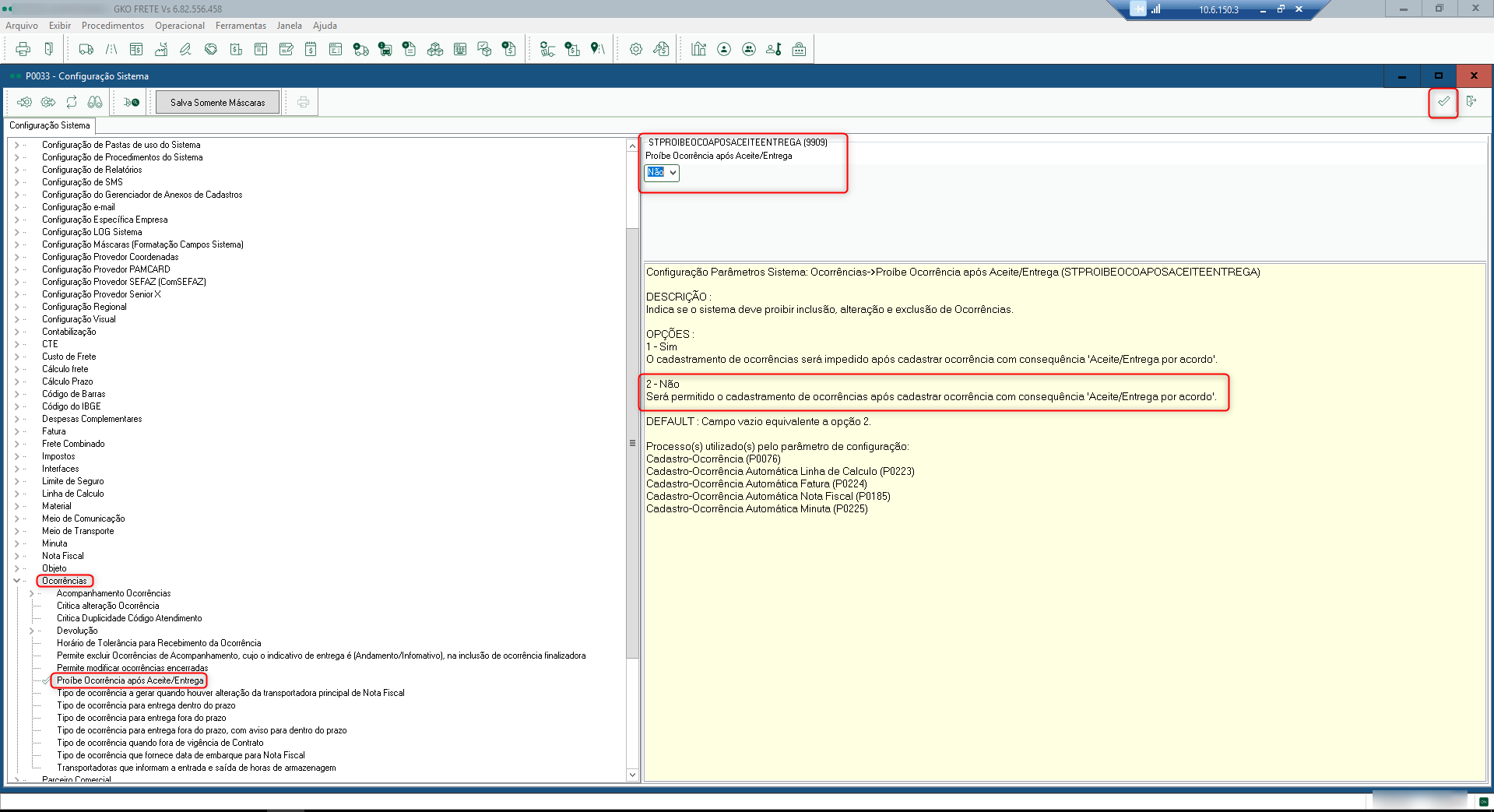The height and width of the screenshot is (812, 1494).
Task: Expand Acompanhamento Ocorrências node
Action: click(31, 593)
